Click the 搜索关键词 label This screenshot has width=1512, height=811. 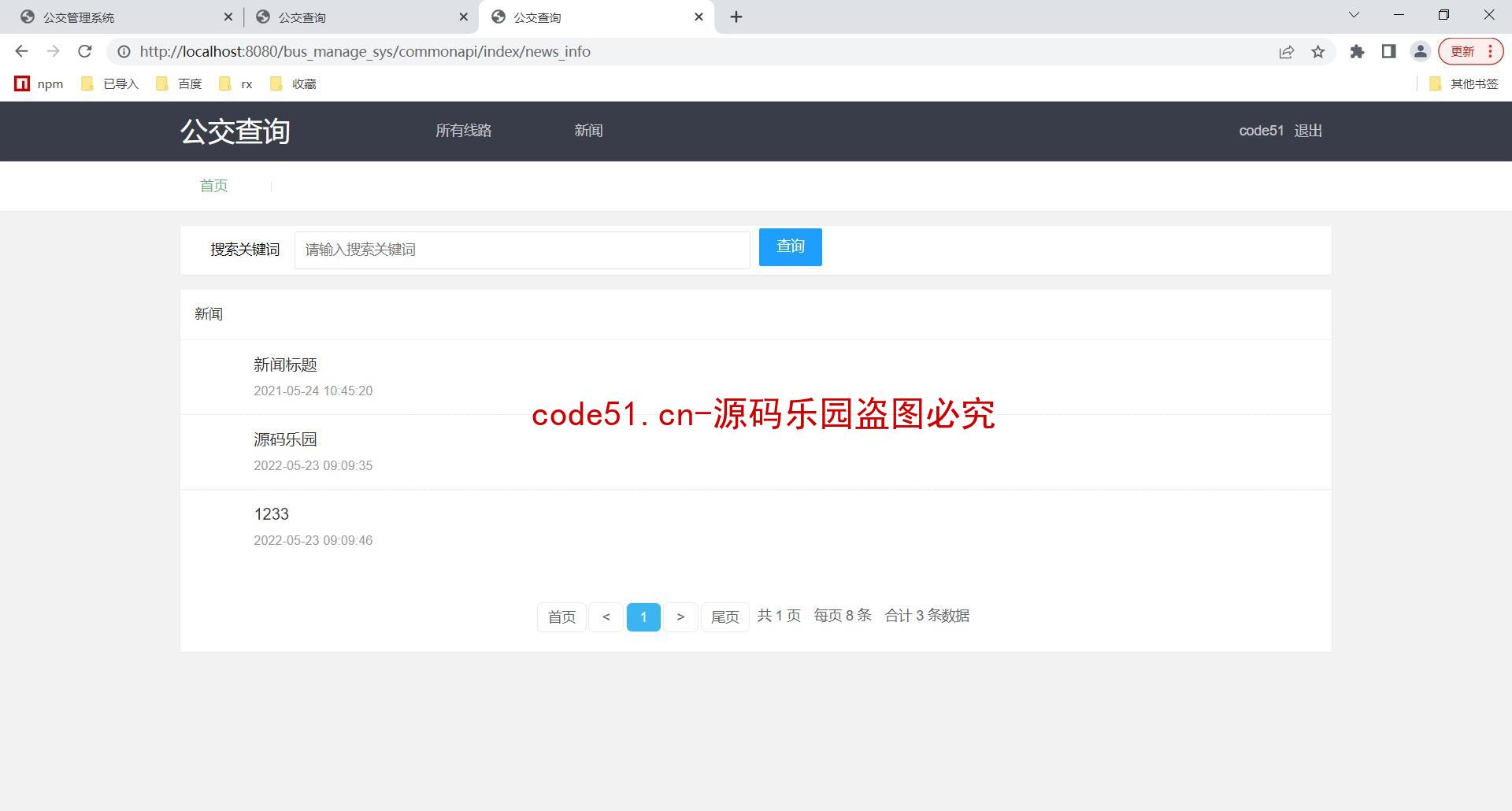245,250
